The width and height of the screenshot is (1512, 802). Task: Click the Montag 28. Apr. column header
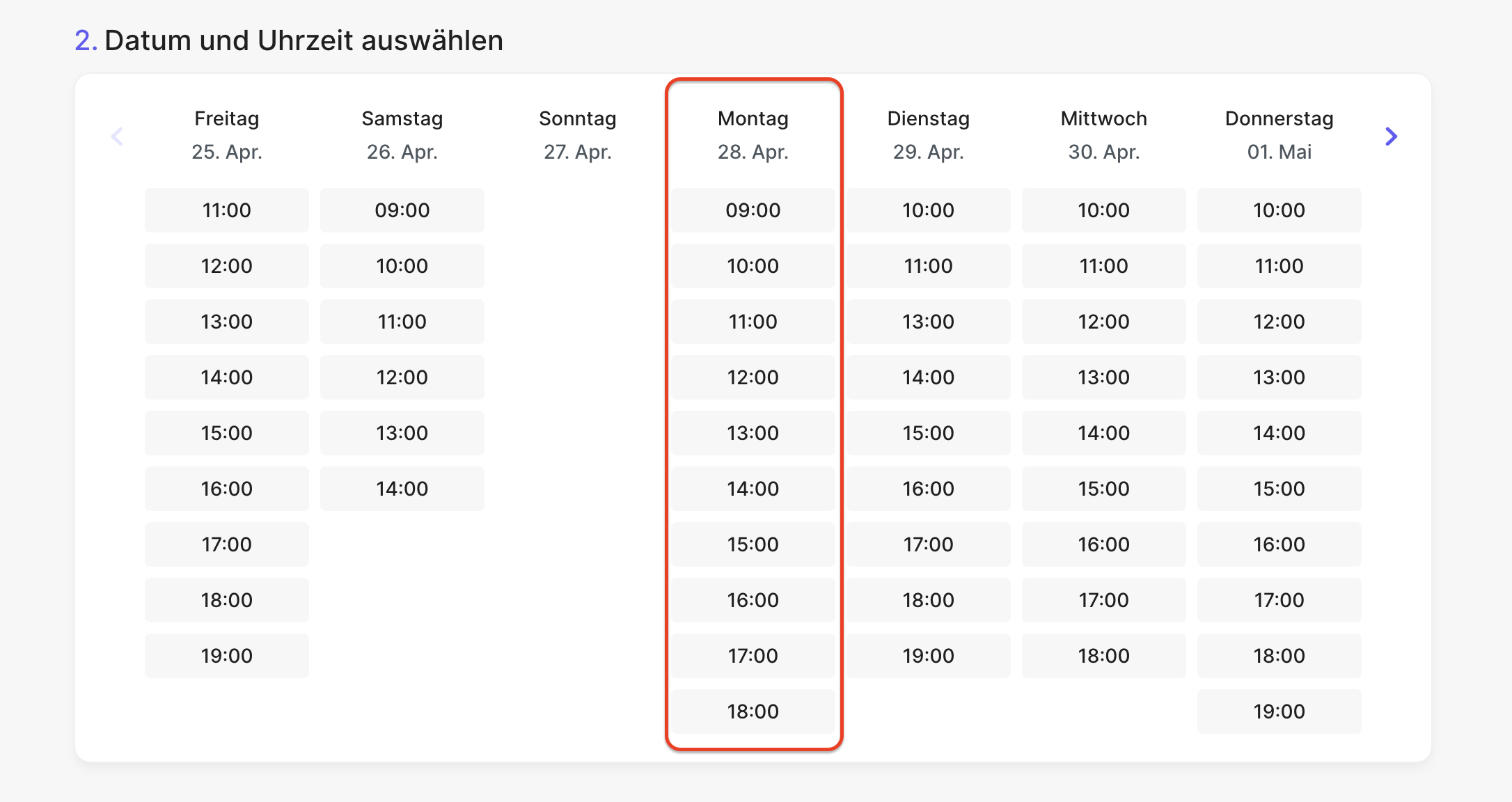pos(753,135)
